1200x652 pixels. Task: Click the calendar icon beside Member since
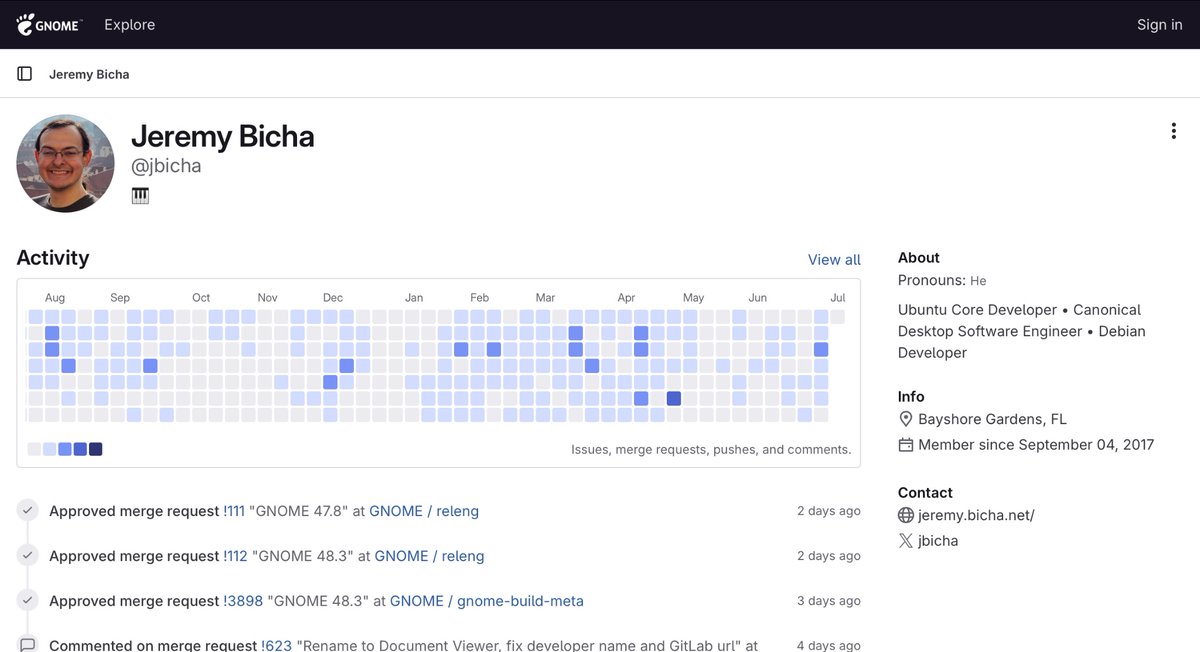[906, 445]
